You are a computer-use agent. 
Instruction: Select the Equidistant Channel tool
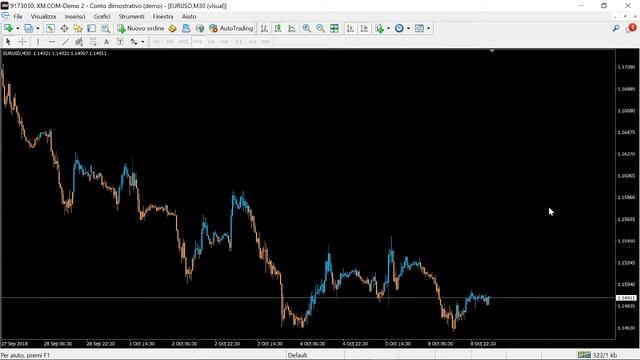[79, 42]
